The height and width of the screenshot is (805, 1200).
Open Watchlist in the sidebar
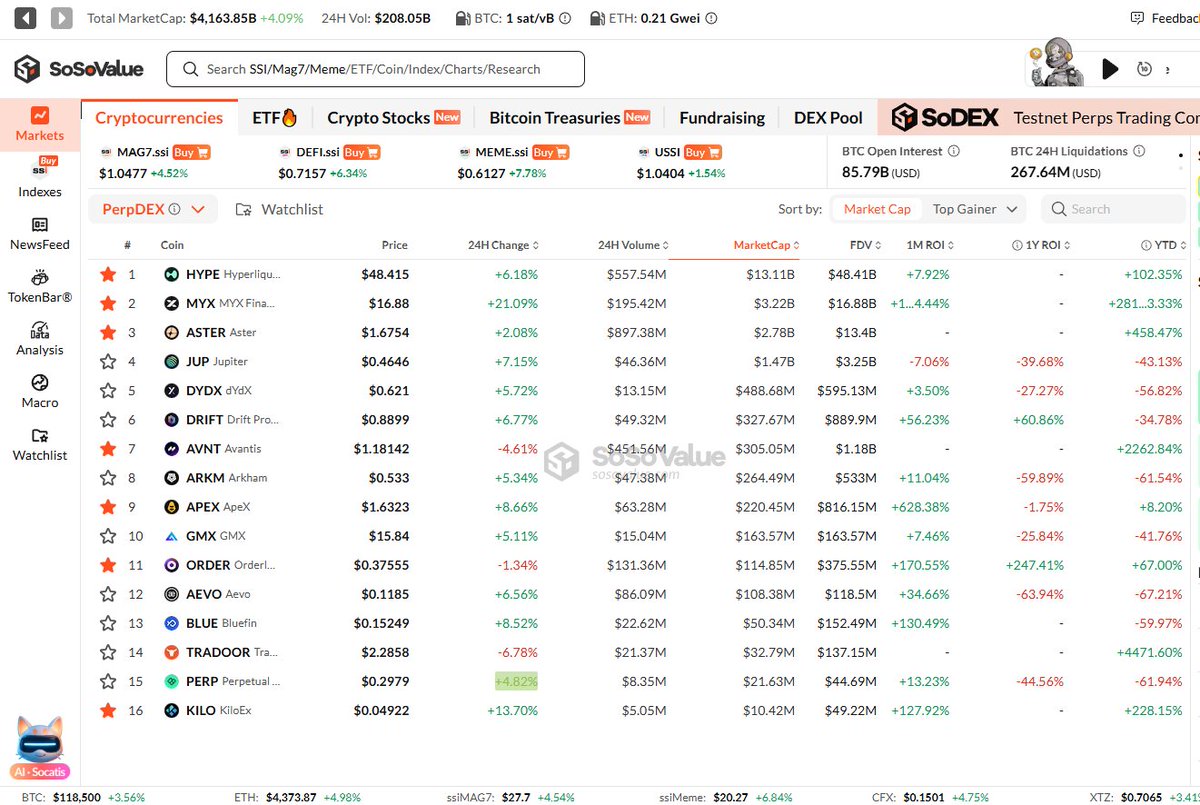pos(40,445)
